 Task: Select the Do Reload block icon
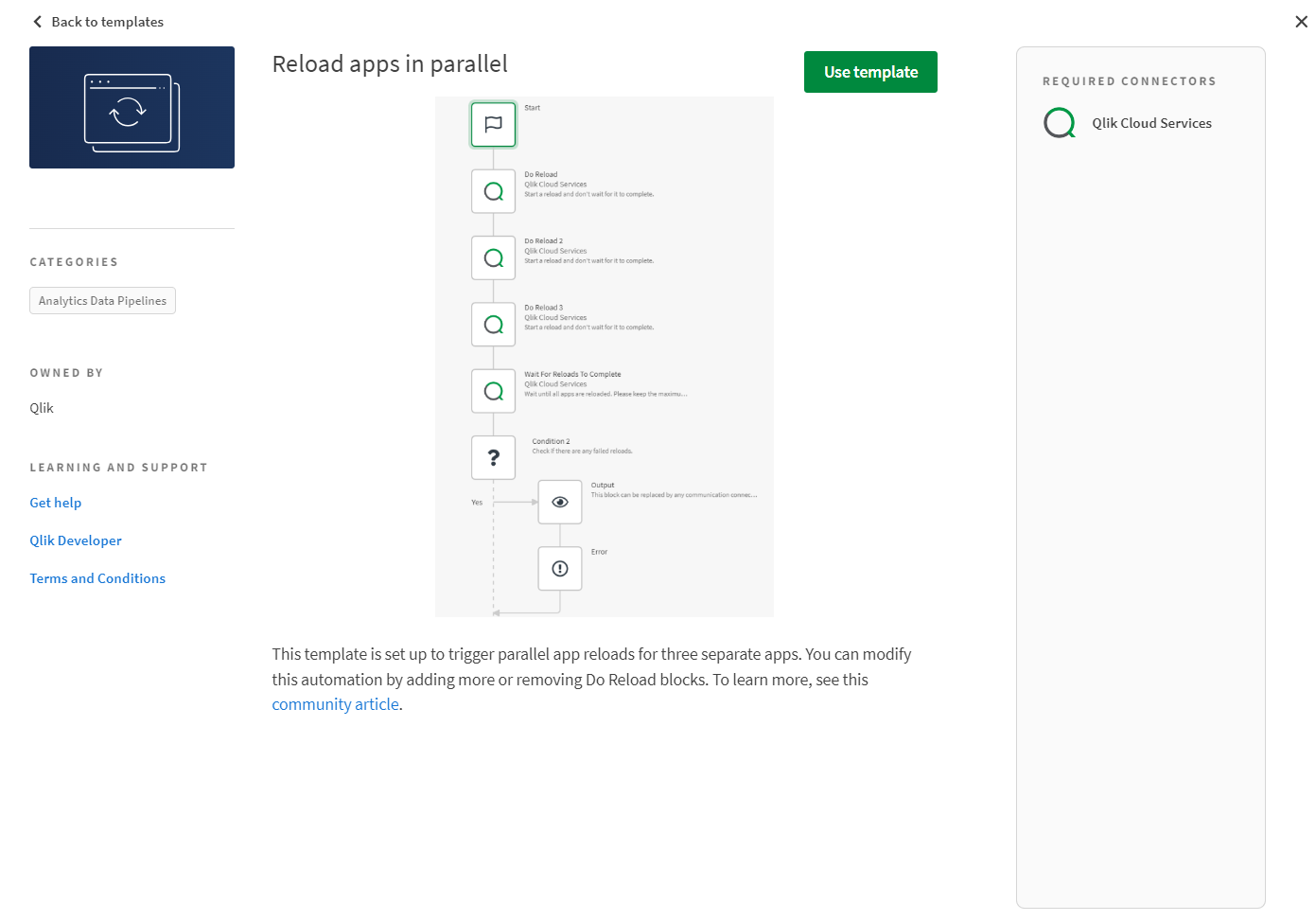coord(493,191)
